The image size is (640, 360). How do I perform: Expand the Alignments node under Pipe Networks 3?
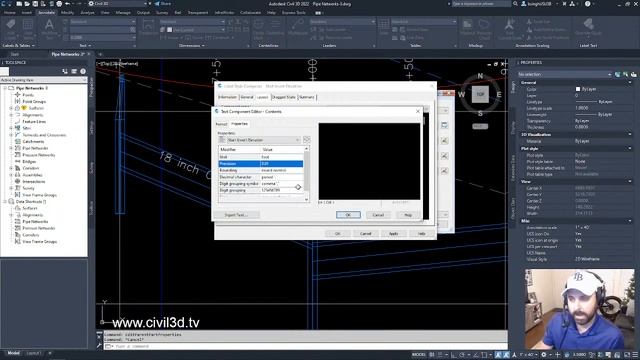(11, 115)
